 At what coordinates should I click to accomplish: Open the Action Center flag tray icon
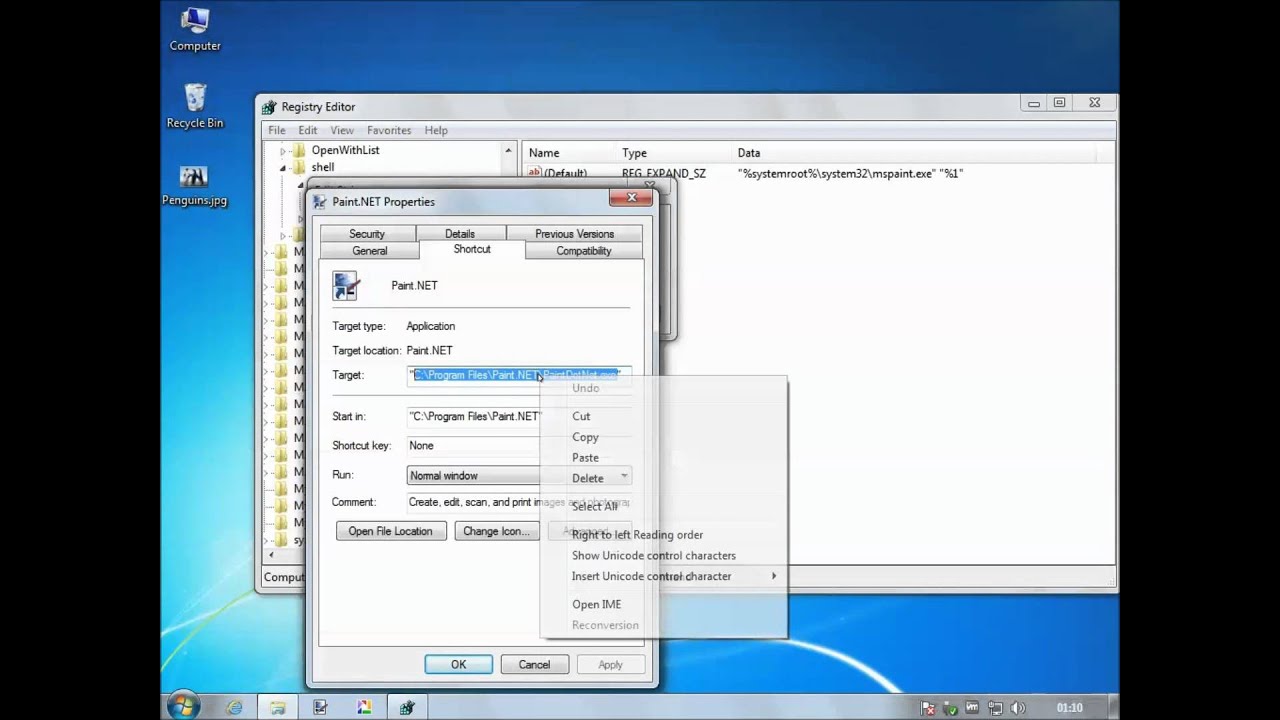point(926,707)
